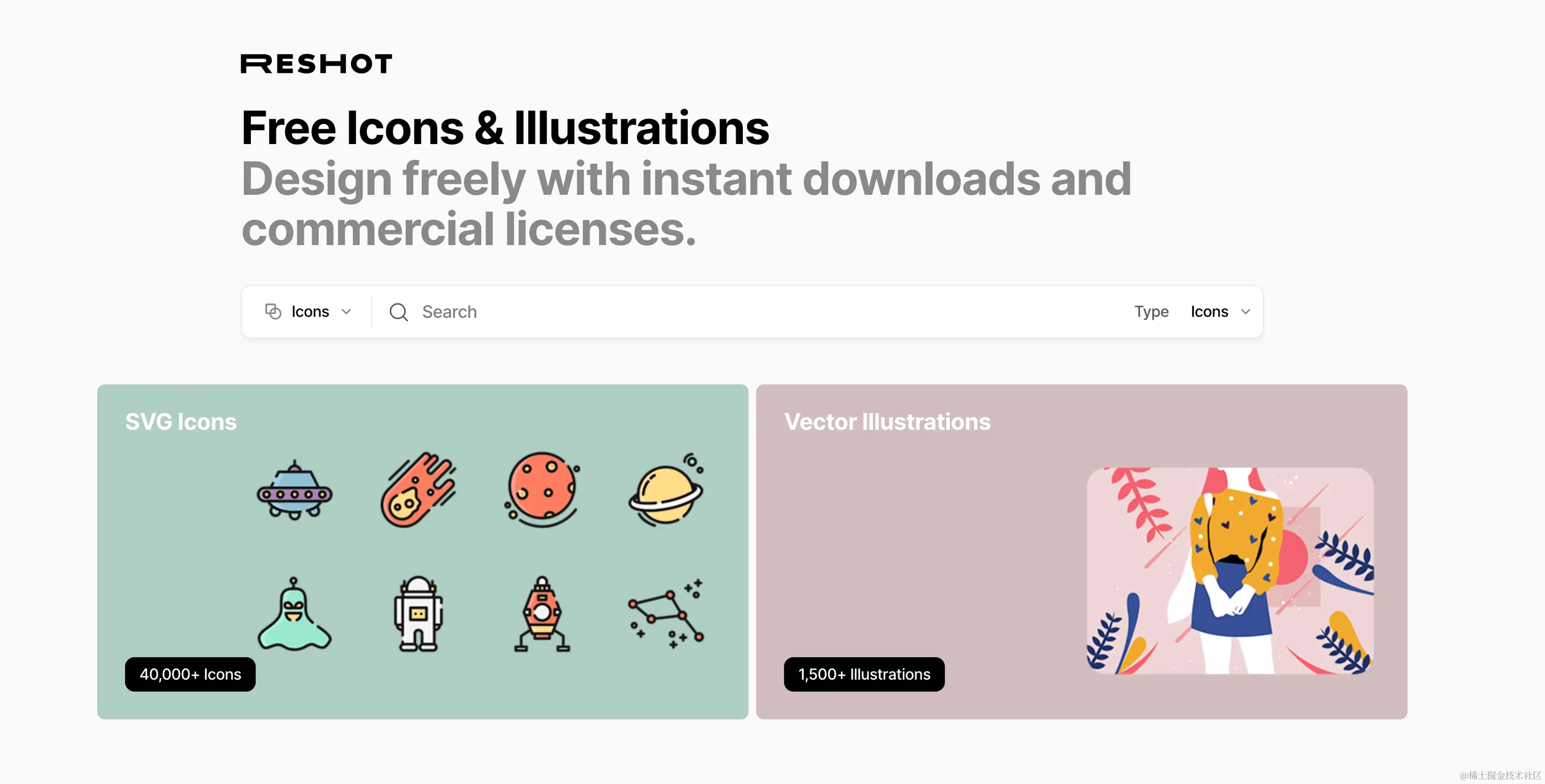Click the 1,500+ Illustrations button
Image resolution: width=1545 pixels, height=784 pixels.
coord(864,675)
